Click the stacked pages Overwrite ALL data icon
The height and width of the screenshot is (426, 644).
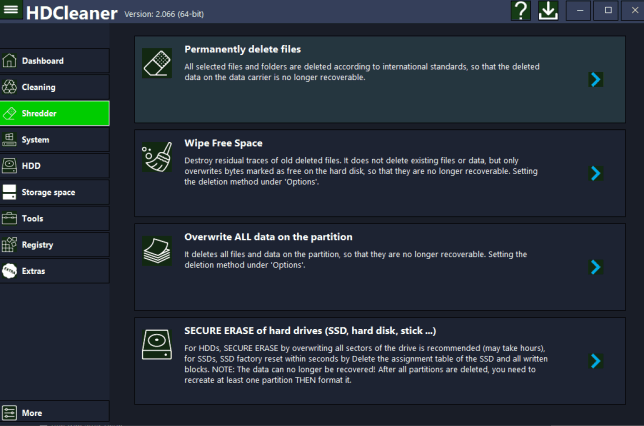[157, 250]
